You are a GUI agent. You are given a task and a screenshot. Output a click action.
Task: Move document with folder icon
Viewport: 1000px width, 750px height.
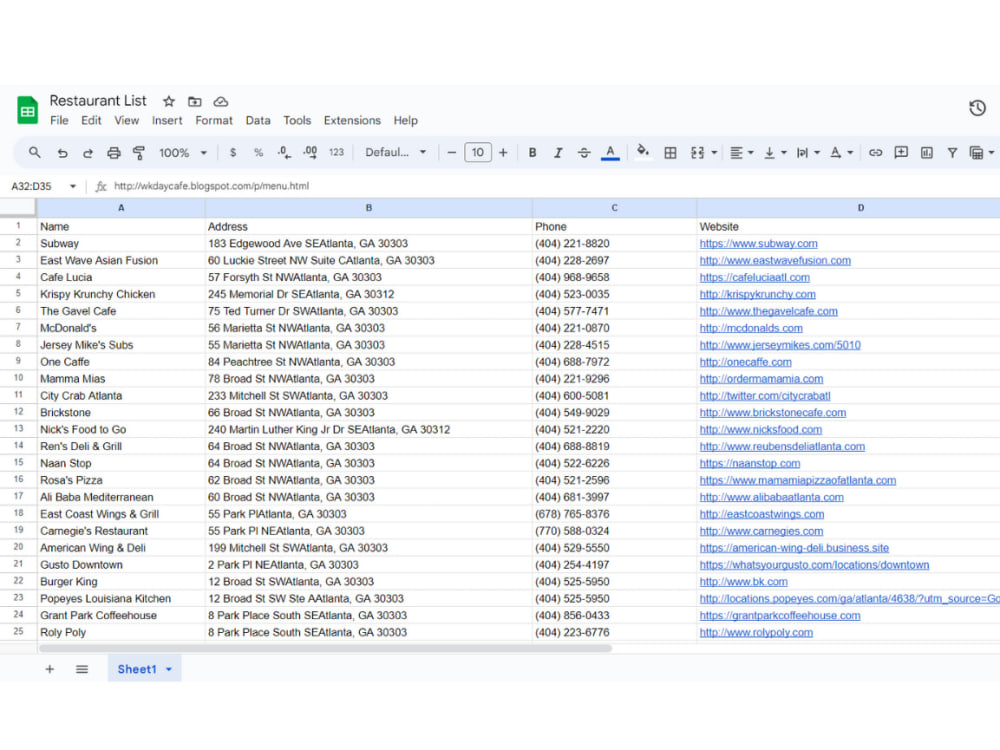(x=195, y=101)
